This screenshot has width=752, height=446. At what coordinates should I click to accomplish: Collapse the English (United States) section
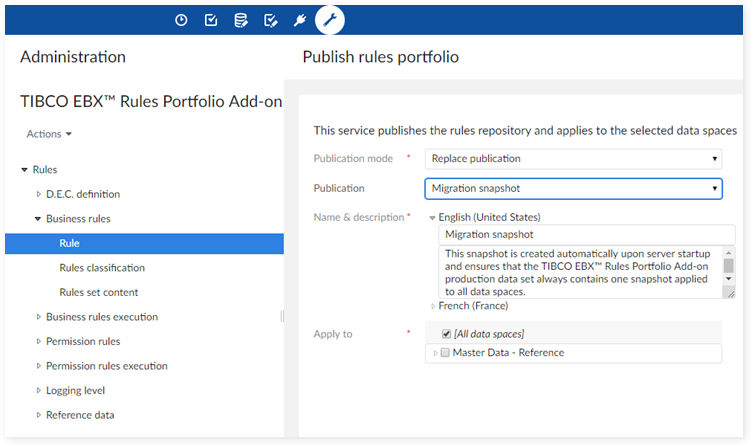click(432, 218)
